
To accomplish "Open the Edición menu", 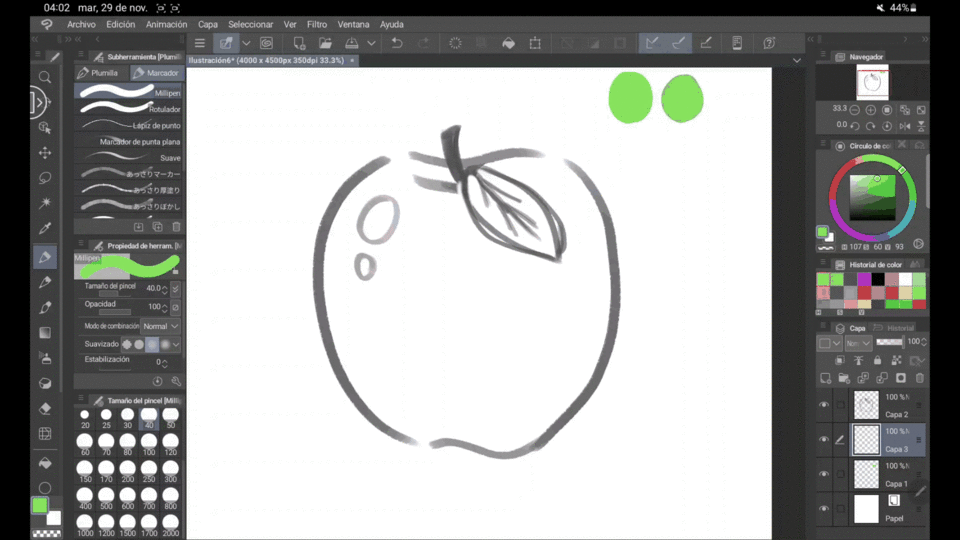I will click(x=121, y=24).
